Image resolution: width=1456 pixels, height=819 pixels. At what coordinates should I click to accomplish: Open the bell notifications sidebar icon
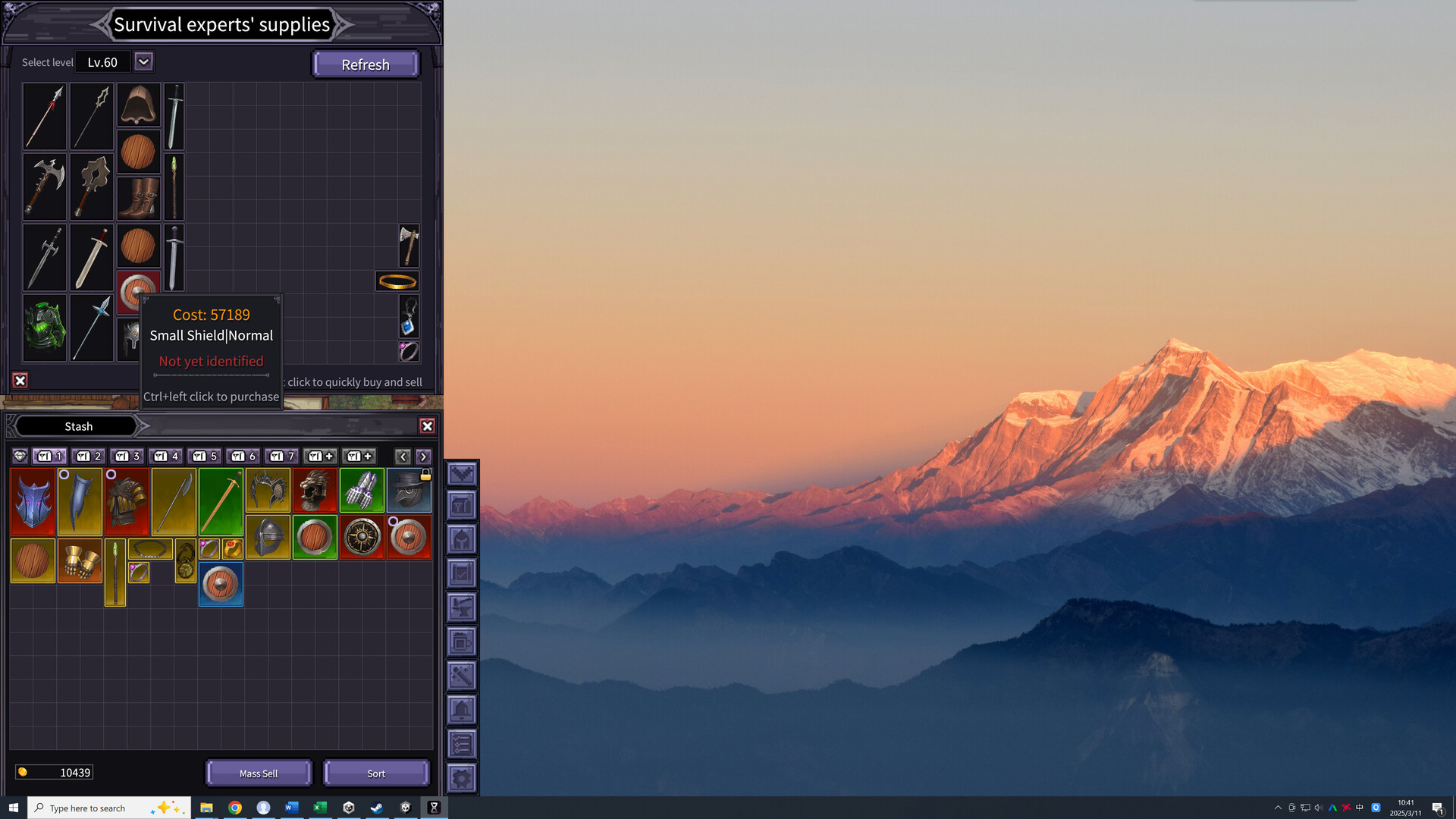461,710
